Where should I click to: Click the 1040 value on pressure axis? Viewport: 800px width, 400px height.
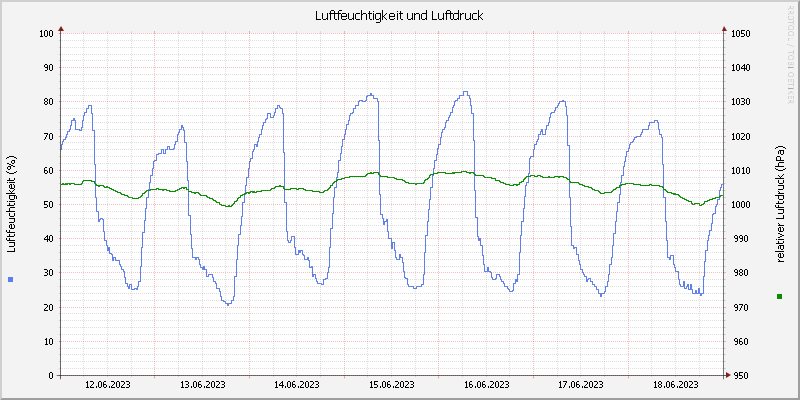(x=740, y=68)
